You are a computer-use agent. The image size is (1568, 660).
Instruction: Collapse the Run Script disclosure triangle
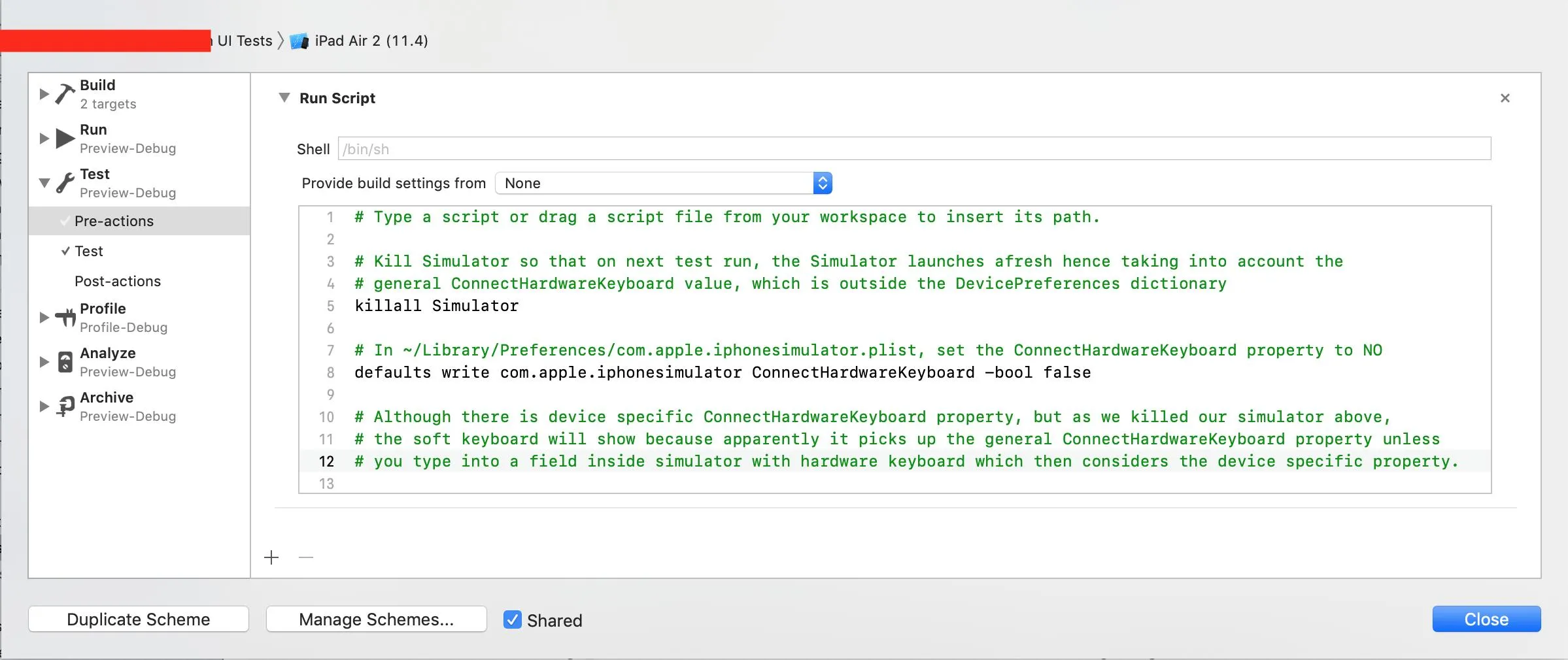pos(284,97)
